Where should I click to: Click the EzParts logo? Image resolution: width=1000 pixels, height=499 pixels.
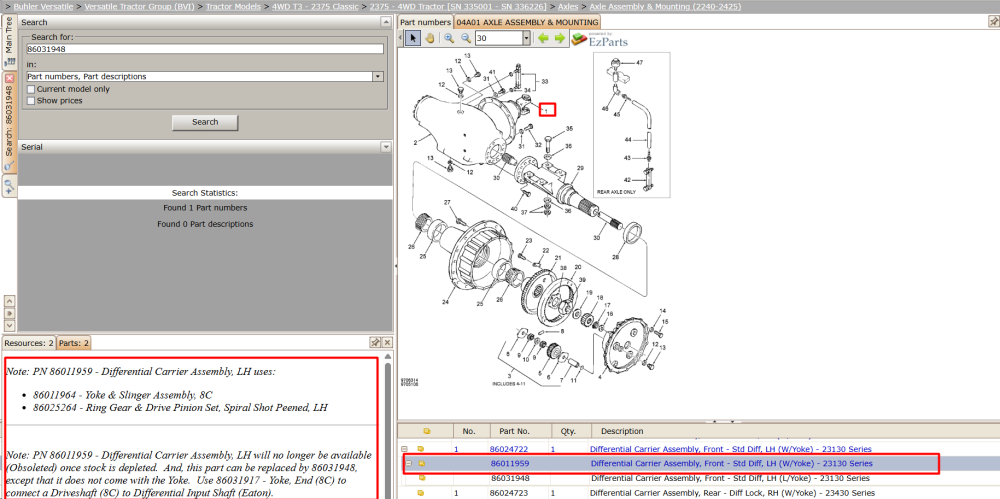pos(599,40)
